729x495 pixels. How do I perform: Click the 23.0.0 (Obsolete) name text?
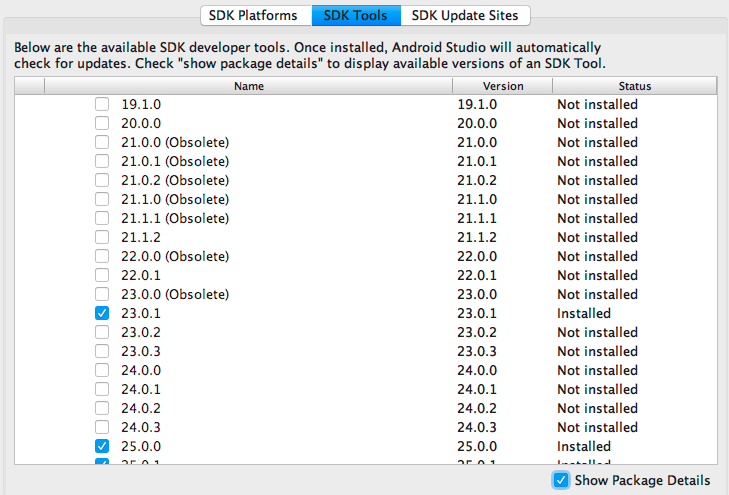(175, 295)
